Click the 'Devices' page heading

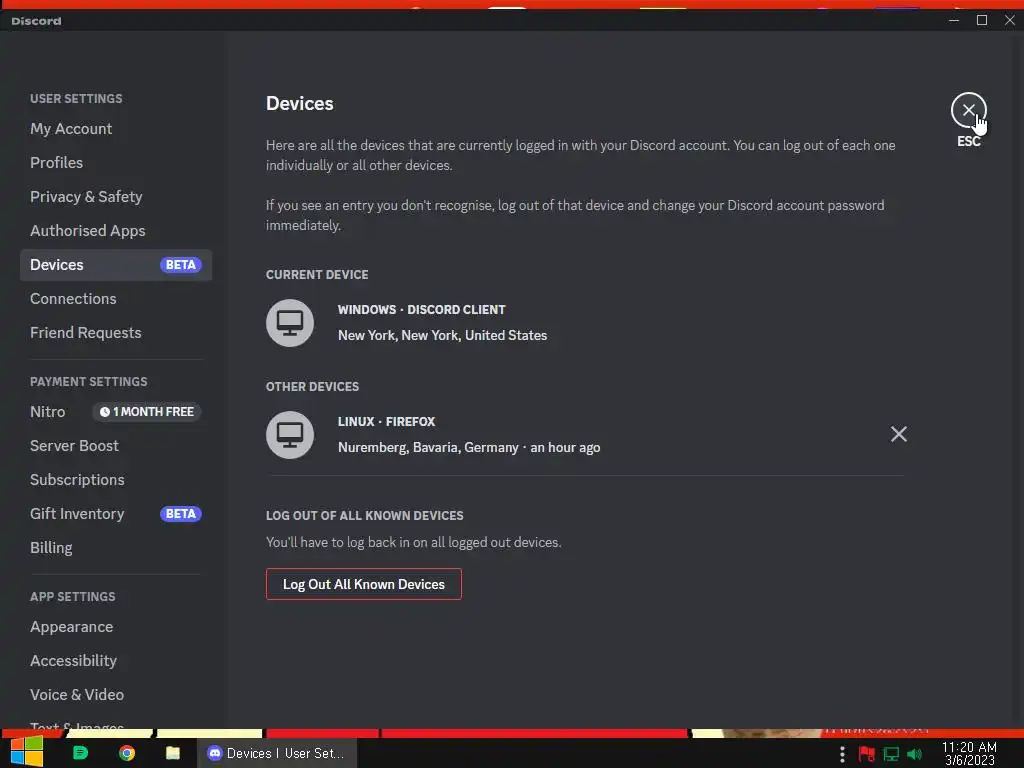300,104
